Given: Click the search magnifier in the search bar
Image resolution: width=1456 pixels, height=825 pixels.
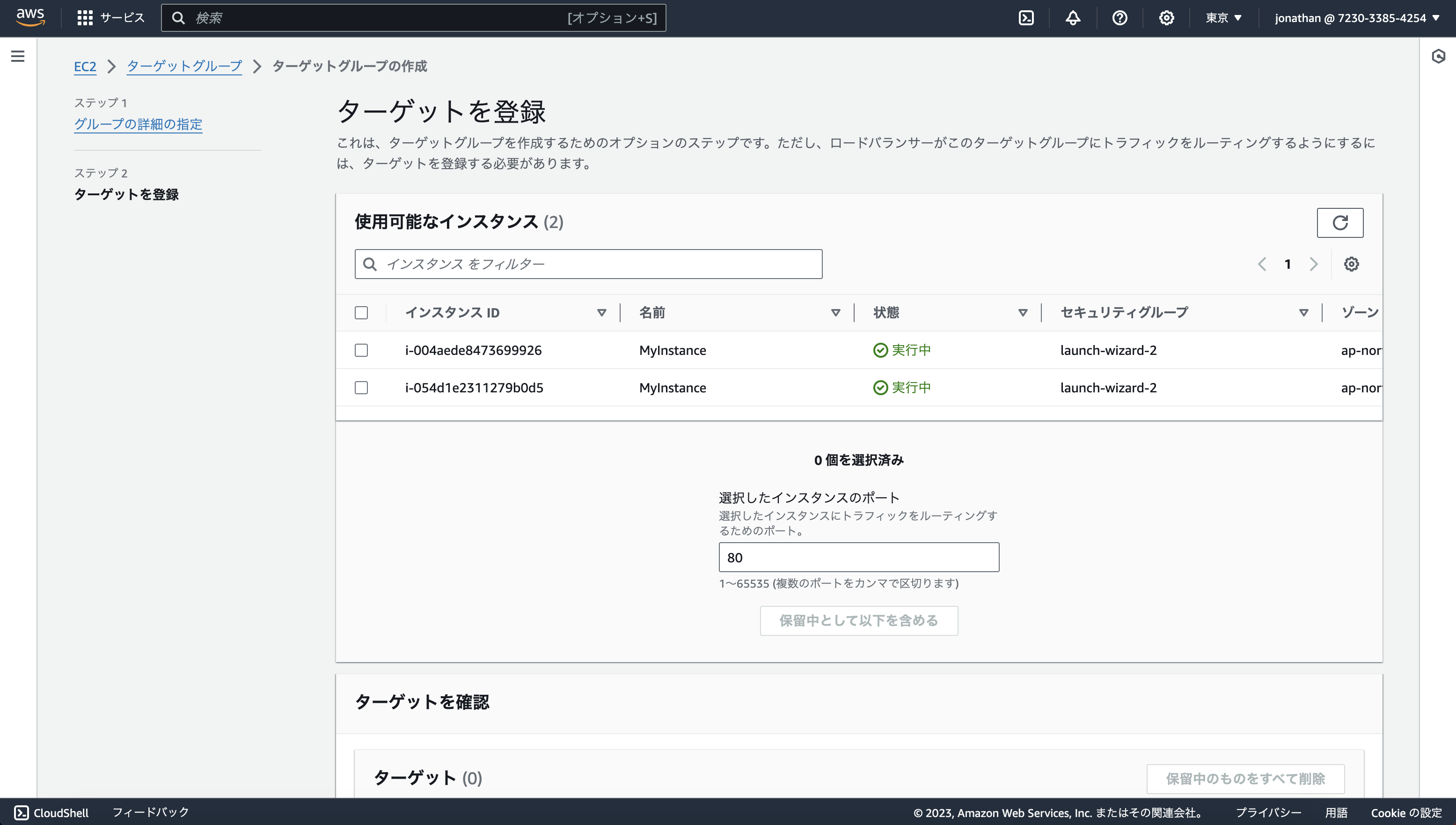Looking at the screenshot, I should [178, 18].
